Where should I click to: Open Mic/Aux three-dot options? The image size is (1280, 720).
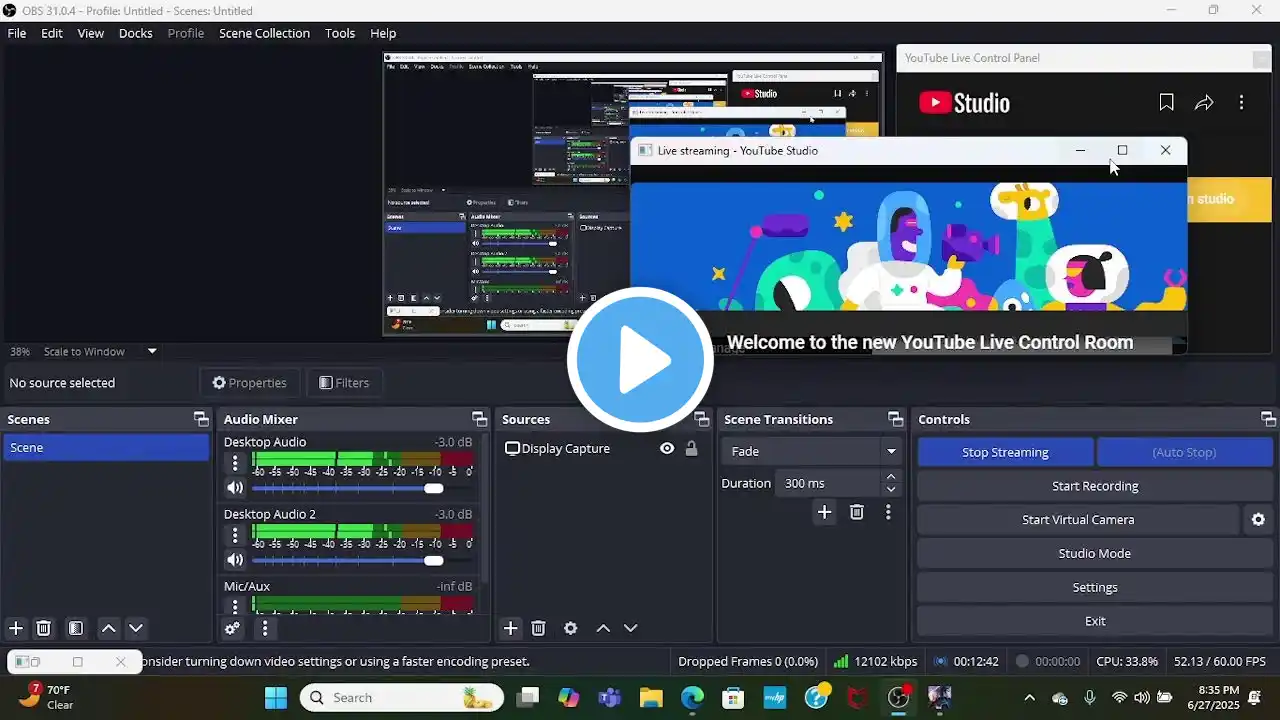[x=235, y=606]
